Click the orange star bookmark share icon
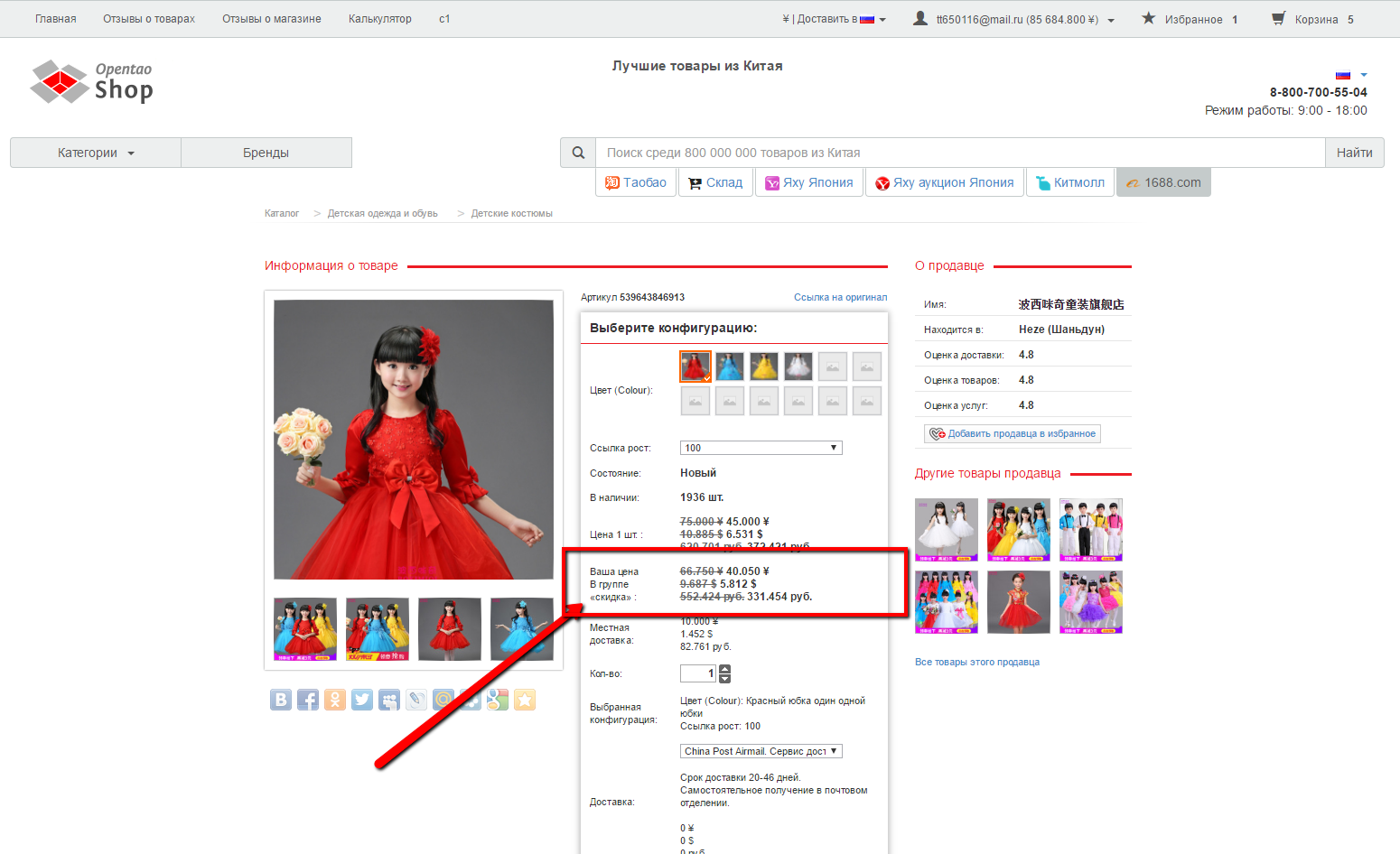The width and height of the screenshot is (1400, 854). (525, 700)
